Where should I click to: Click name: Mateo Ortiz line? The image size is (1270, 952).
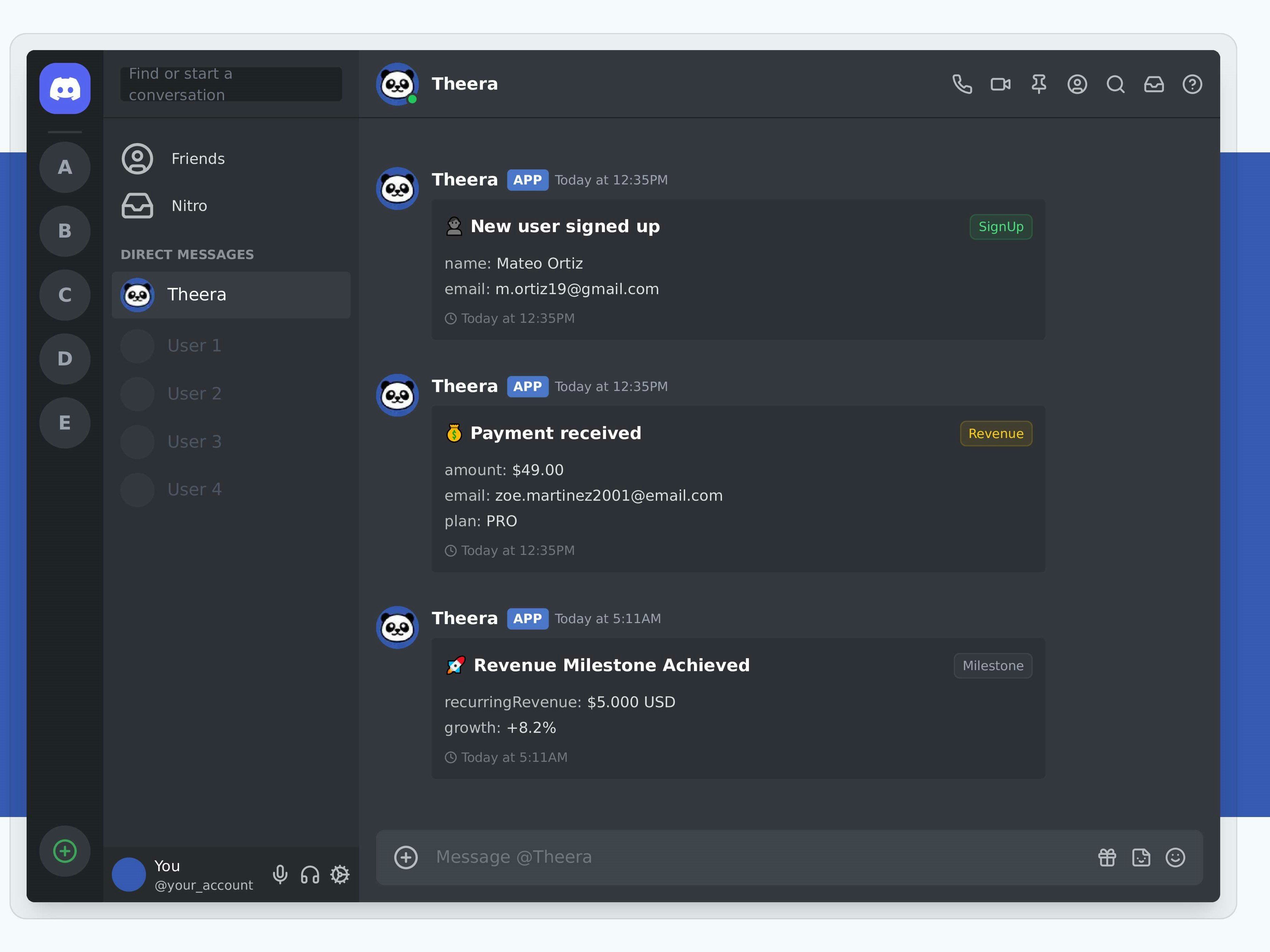click(x=513, y=263)
